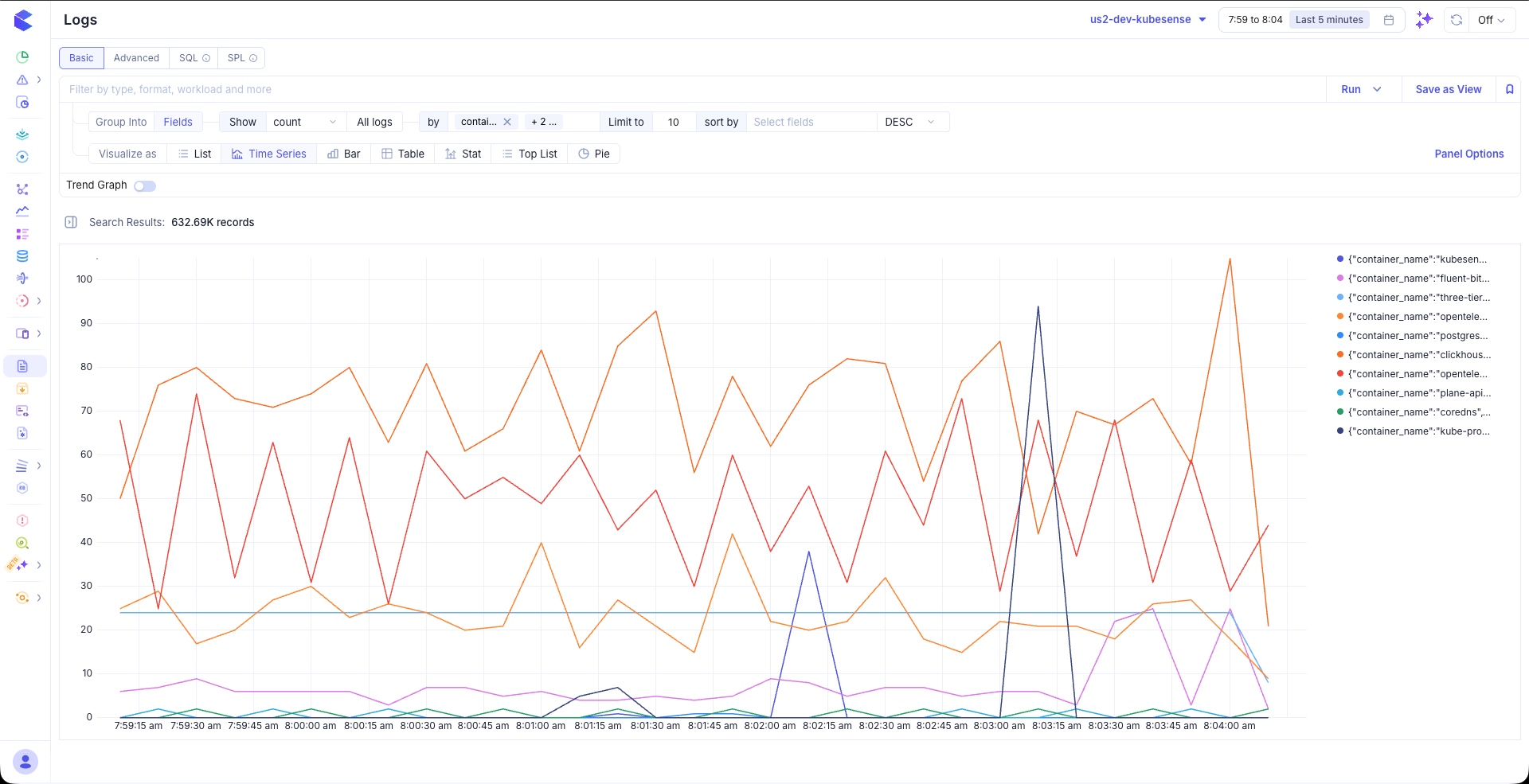Toggle the postgres legend series visibility
This screenshot has width=1529, height=784.
[1412, 336]
